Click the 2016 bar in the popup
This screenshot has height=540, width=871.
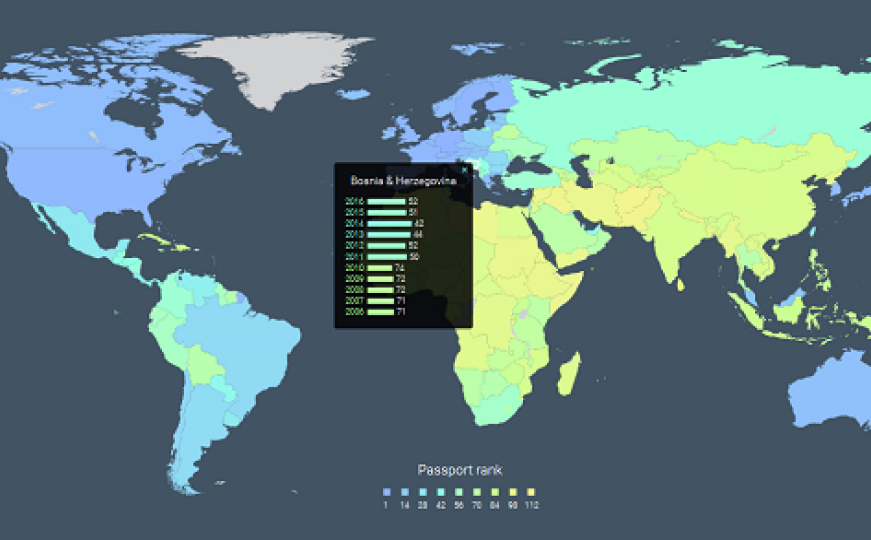386,201
